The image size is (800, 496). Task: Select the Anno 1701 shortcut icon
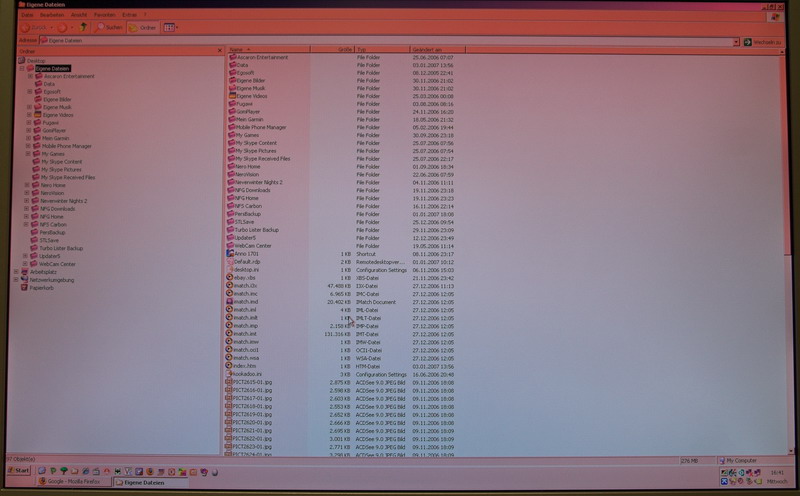click(230, 253)
